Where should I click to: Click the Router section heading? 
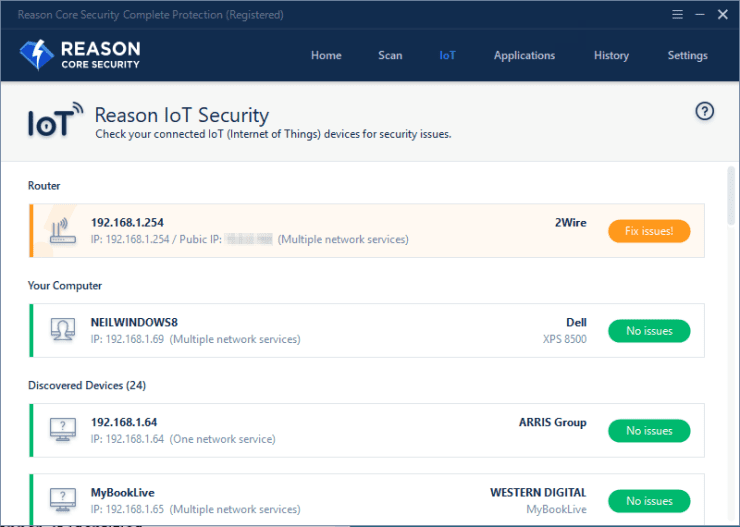click(44, 185)
